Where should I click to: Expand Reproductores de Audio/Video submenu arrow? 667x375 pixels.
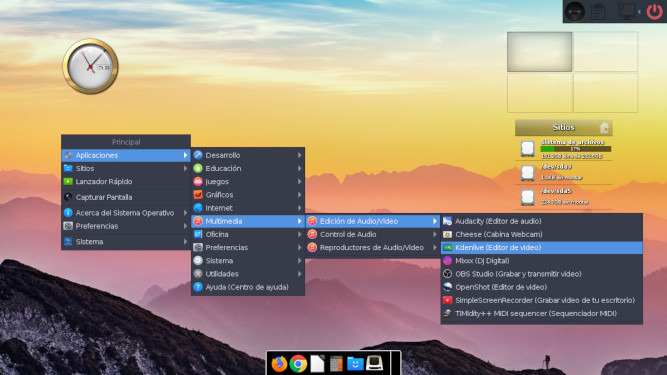[x=435, y=247]
